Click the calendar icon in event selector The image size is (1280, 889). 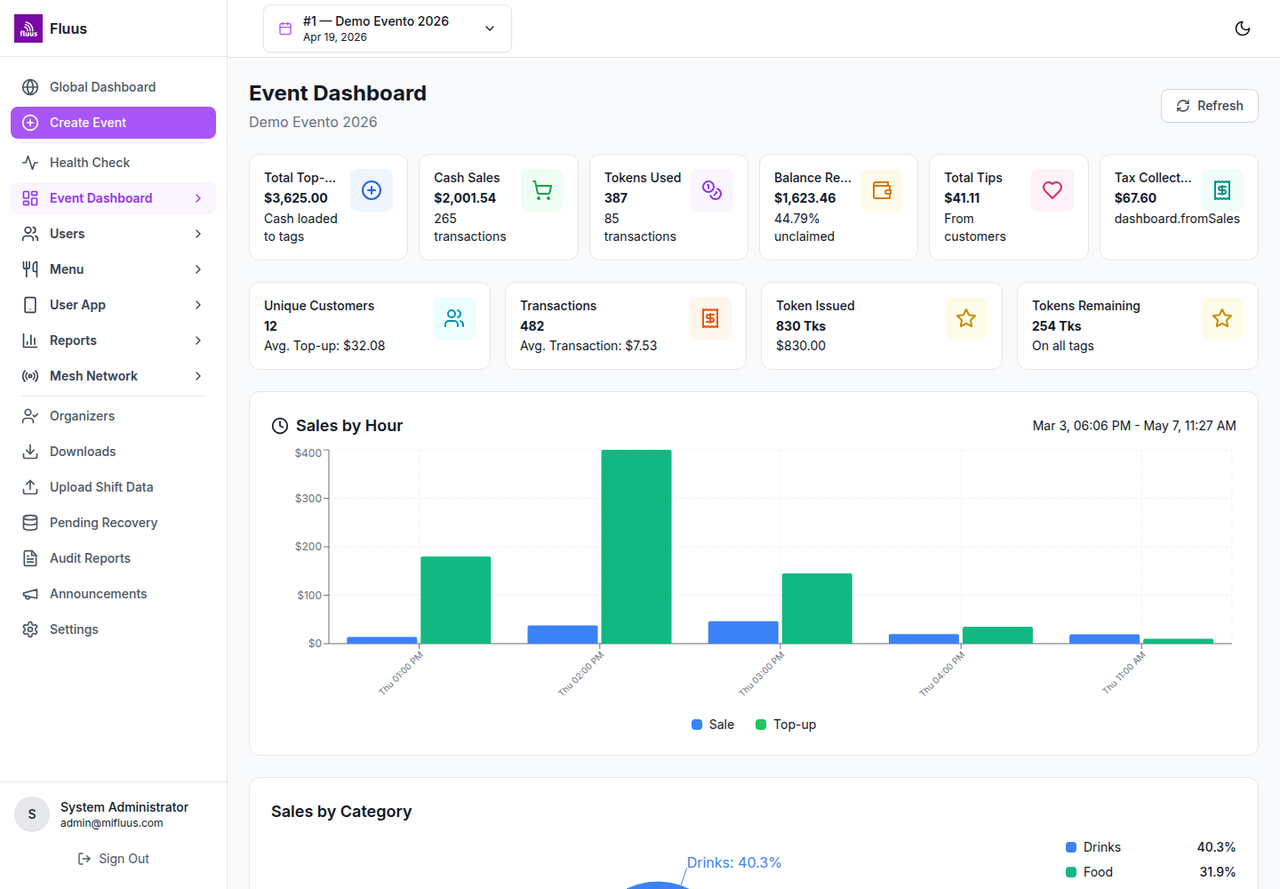coord(285,28)
